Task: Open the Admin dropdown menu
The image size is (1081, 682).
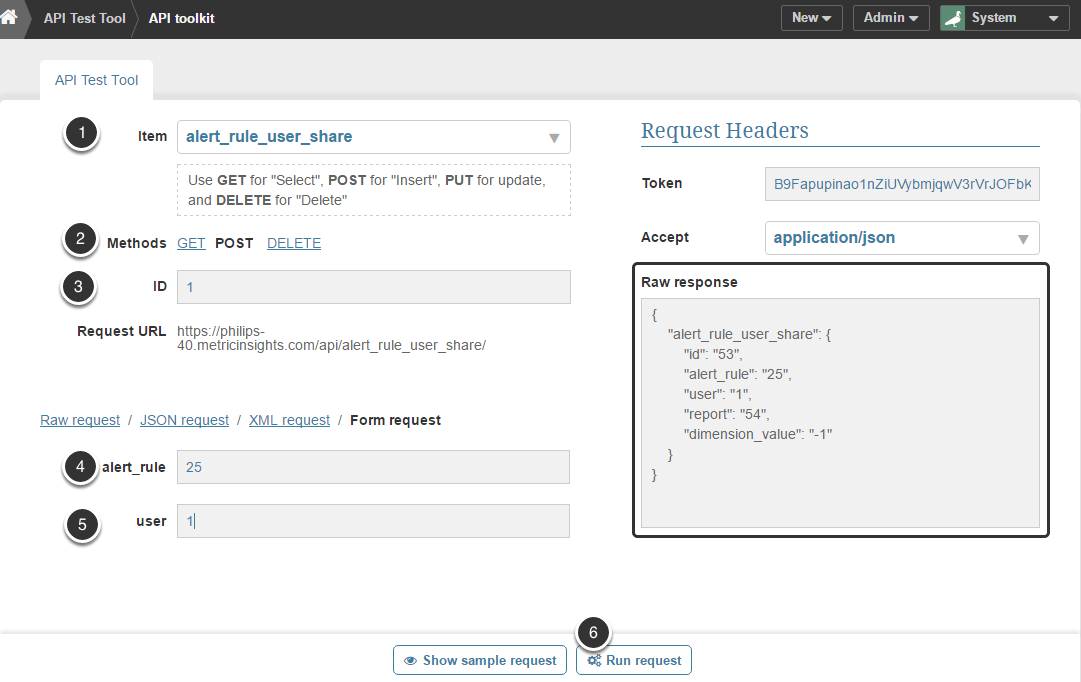Action: pos(890,18)
